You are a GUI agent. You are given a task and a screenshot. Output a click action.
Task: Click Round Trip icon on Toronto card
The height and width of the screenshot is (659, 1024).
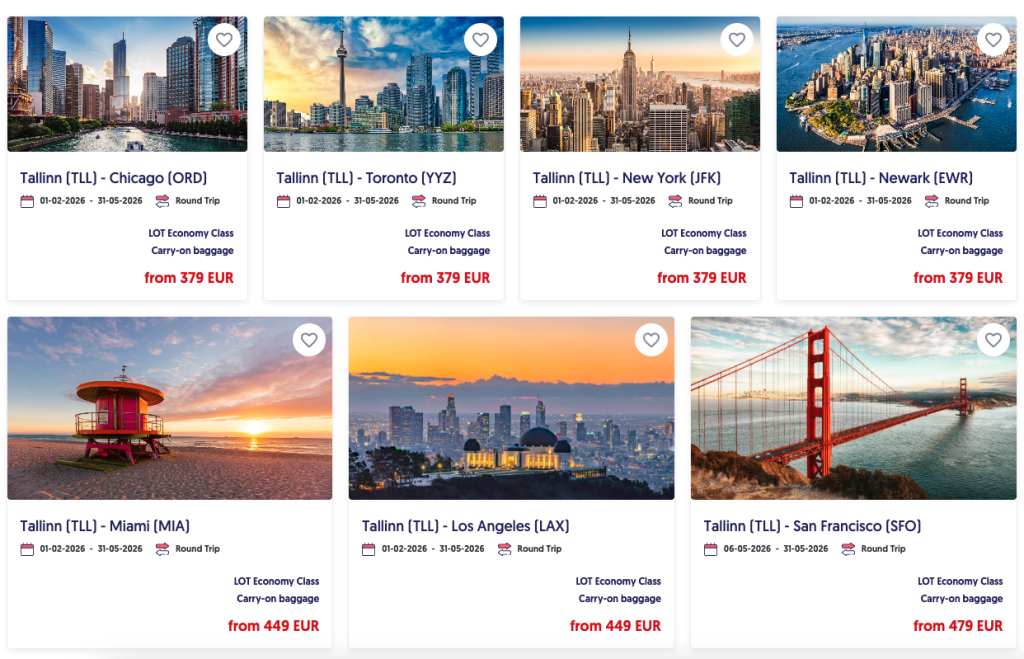[x=419, y=201]
